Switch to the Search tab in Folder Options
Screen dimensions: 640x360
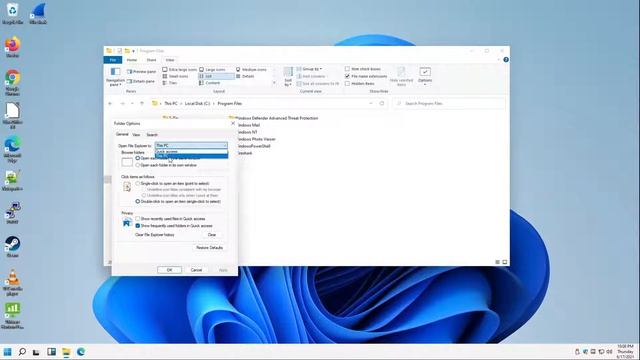pos(152,135)
